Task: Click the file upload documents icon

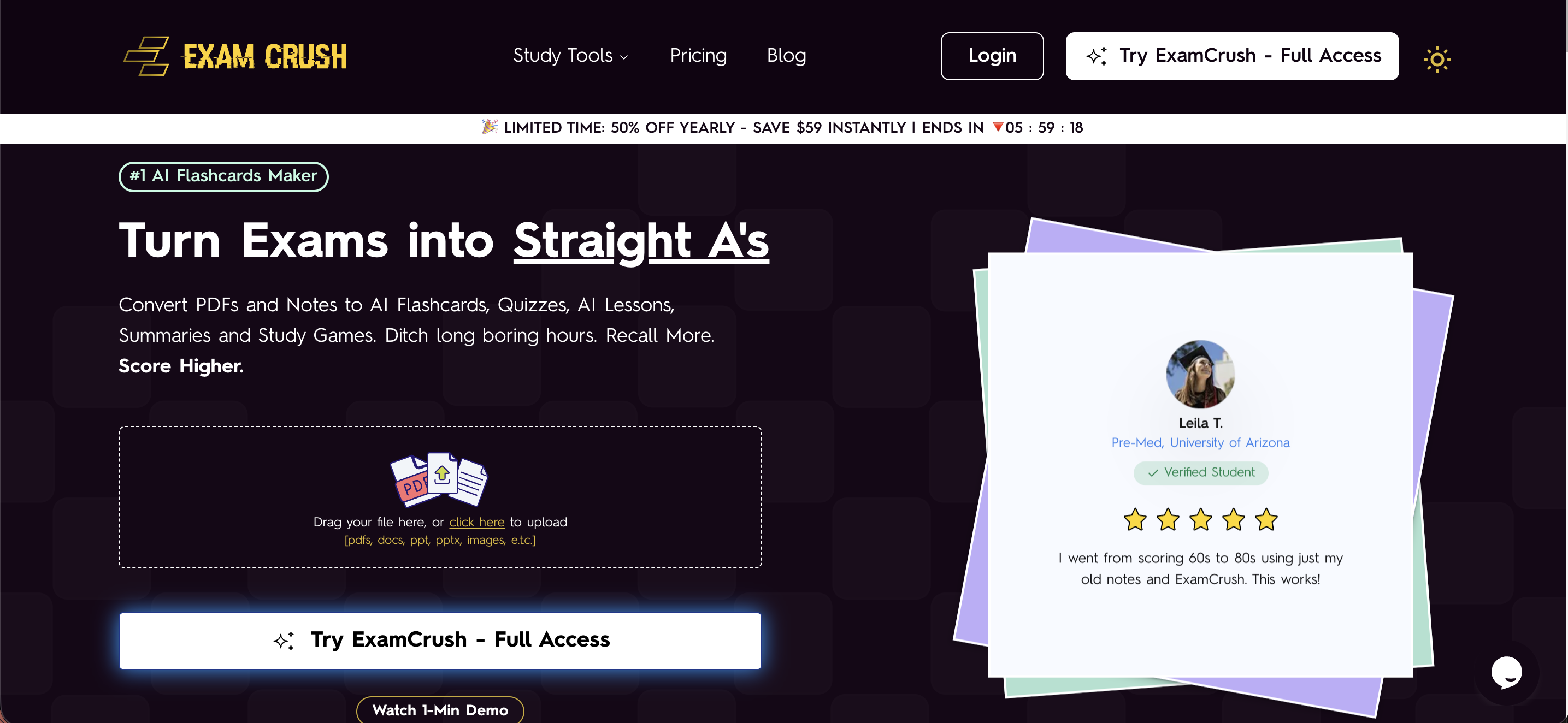Action: pos(439,479)
